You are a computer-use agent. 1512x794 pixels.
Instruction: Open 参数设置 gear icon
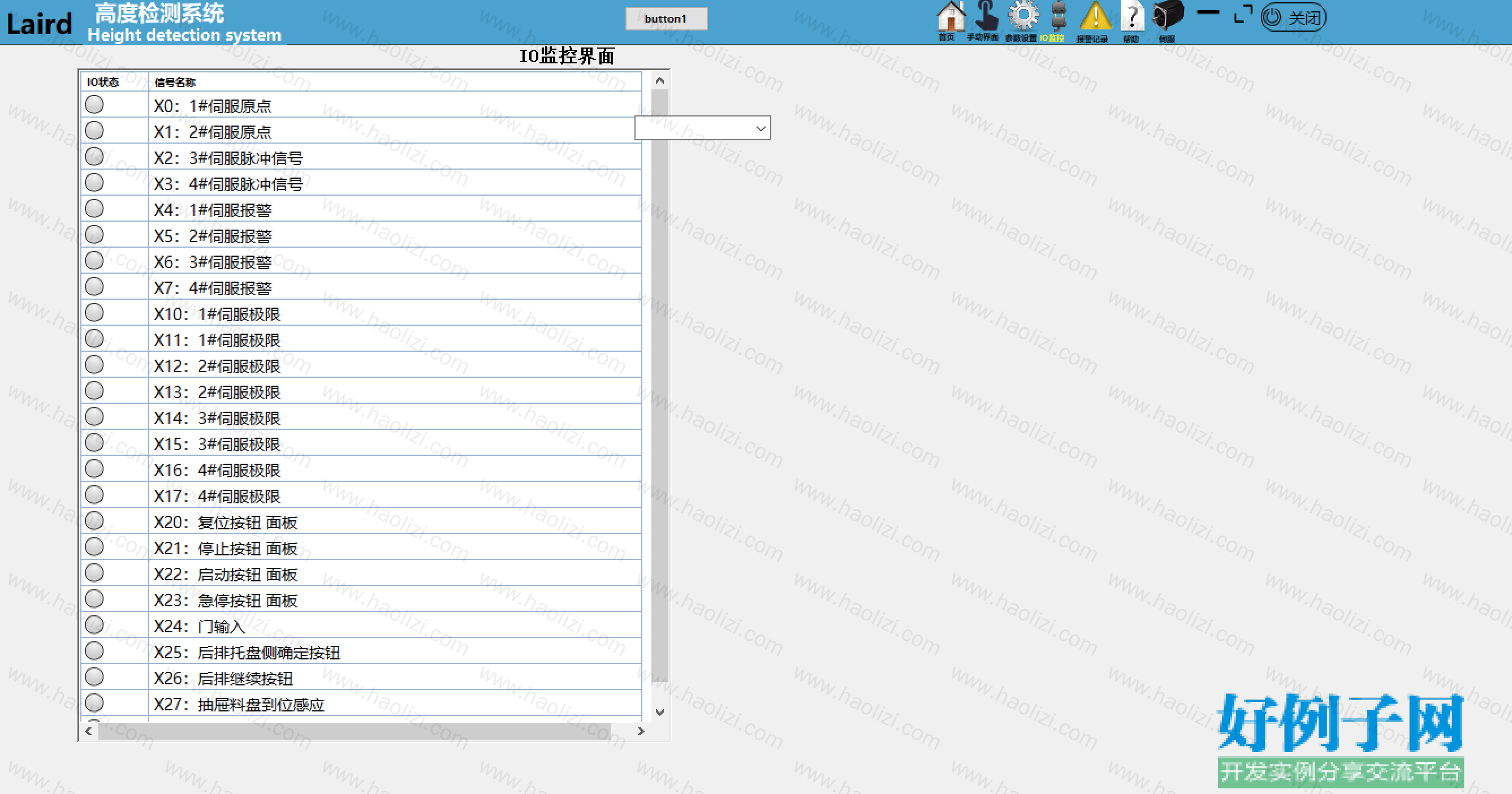tap(1022, 20)
